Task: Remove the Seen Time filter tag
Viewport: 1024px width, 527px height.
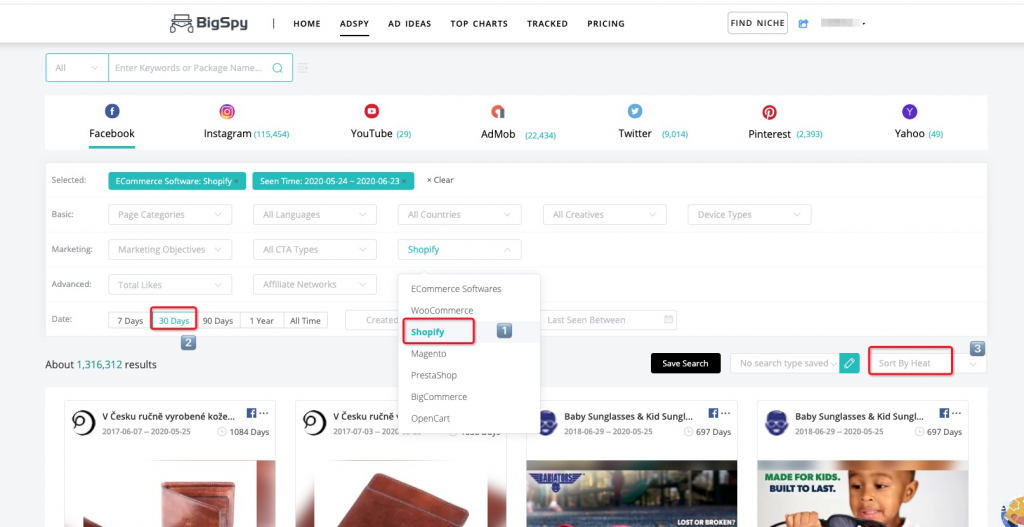Action: coord(405,181)
